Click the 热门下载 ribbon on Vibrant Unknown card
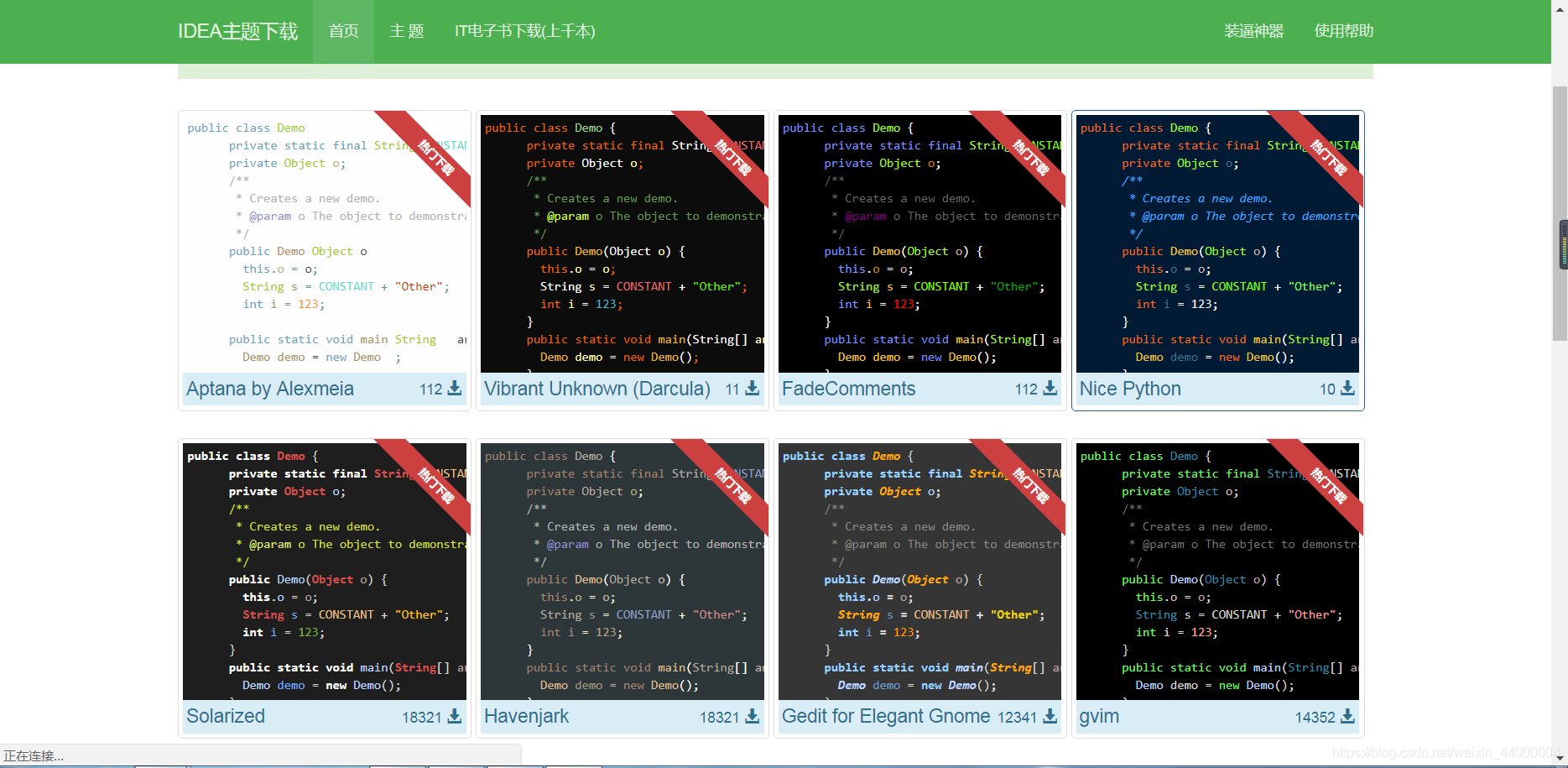This screenshot has width=1568, height=768. tap(733, 158)
